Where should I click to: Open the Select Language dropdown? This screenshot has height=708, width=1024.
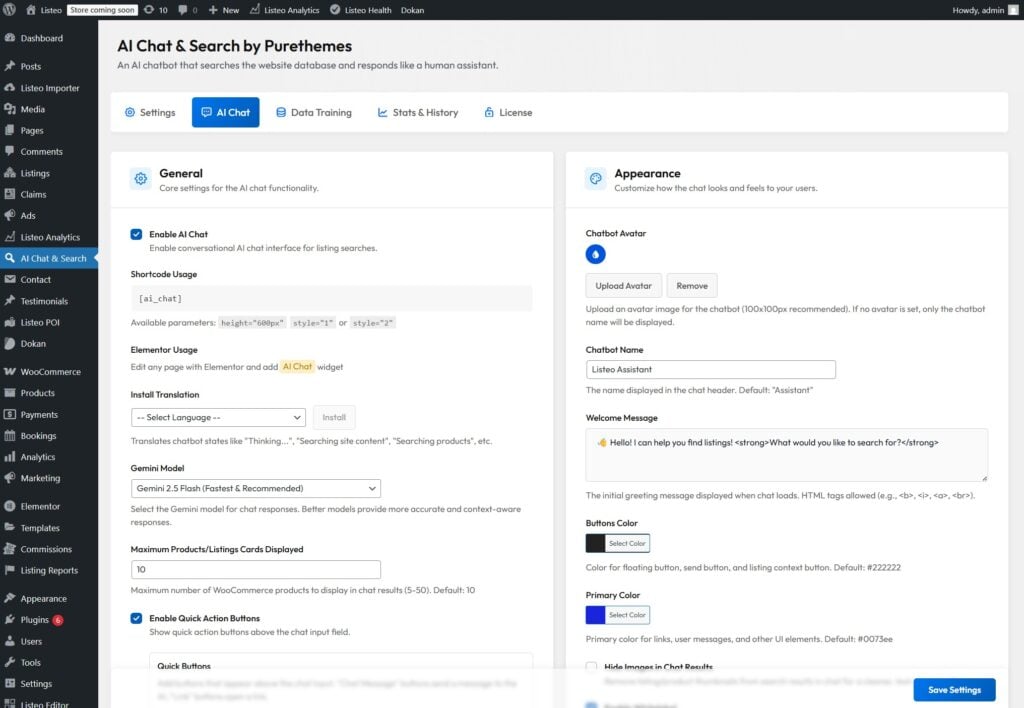218,417
